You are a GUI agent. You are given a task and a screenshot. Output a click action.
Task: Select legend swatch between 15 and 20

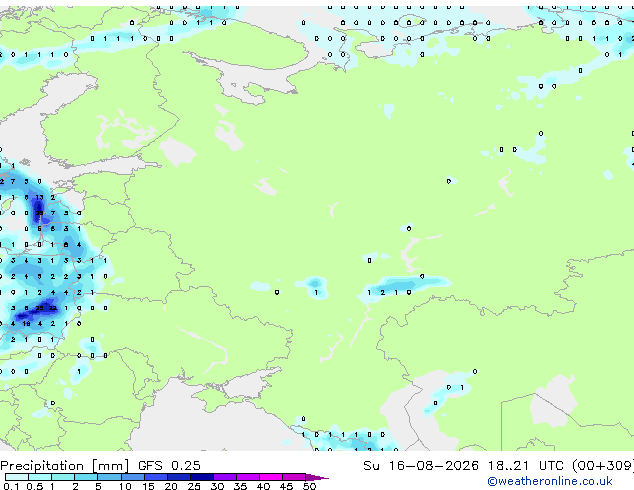point(156,477)
